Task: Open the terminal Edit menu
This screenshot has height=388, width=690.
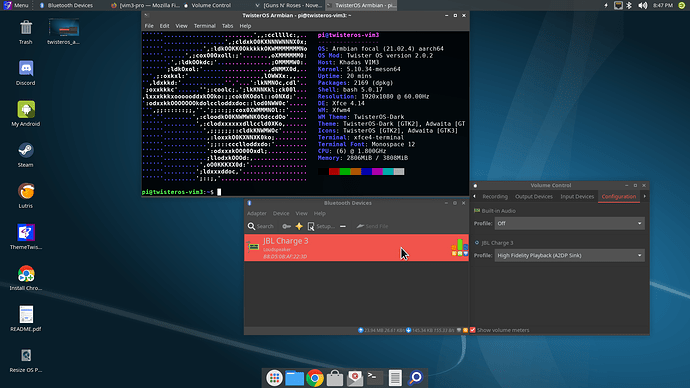Action: click(x=164, y=26)
